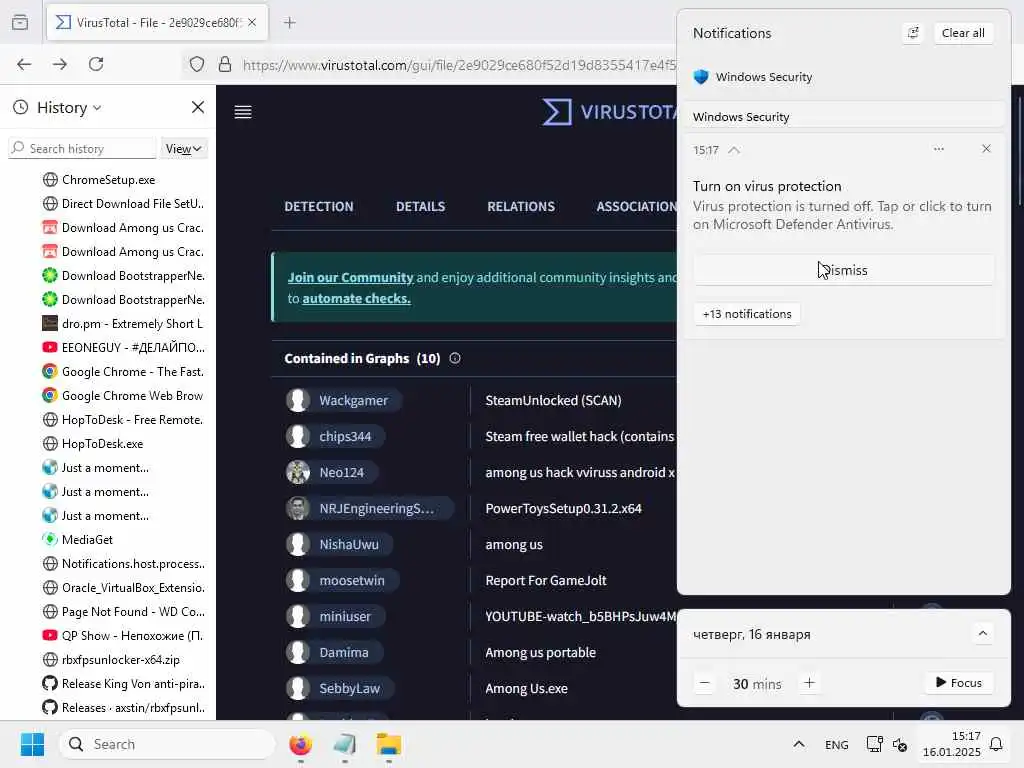1024x768 pixels.
Task: Open ChromeSetup.exe history entry
Action: point(108,180)
